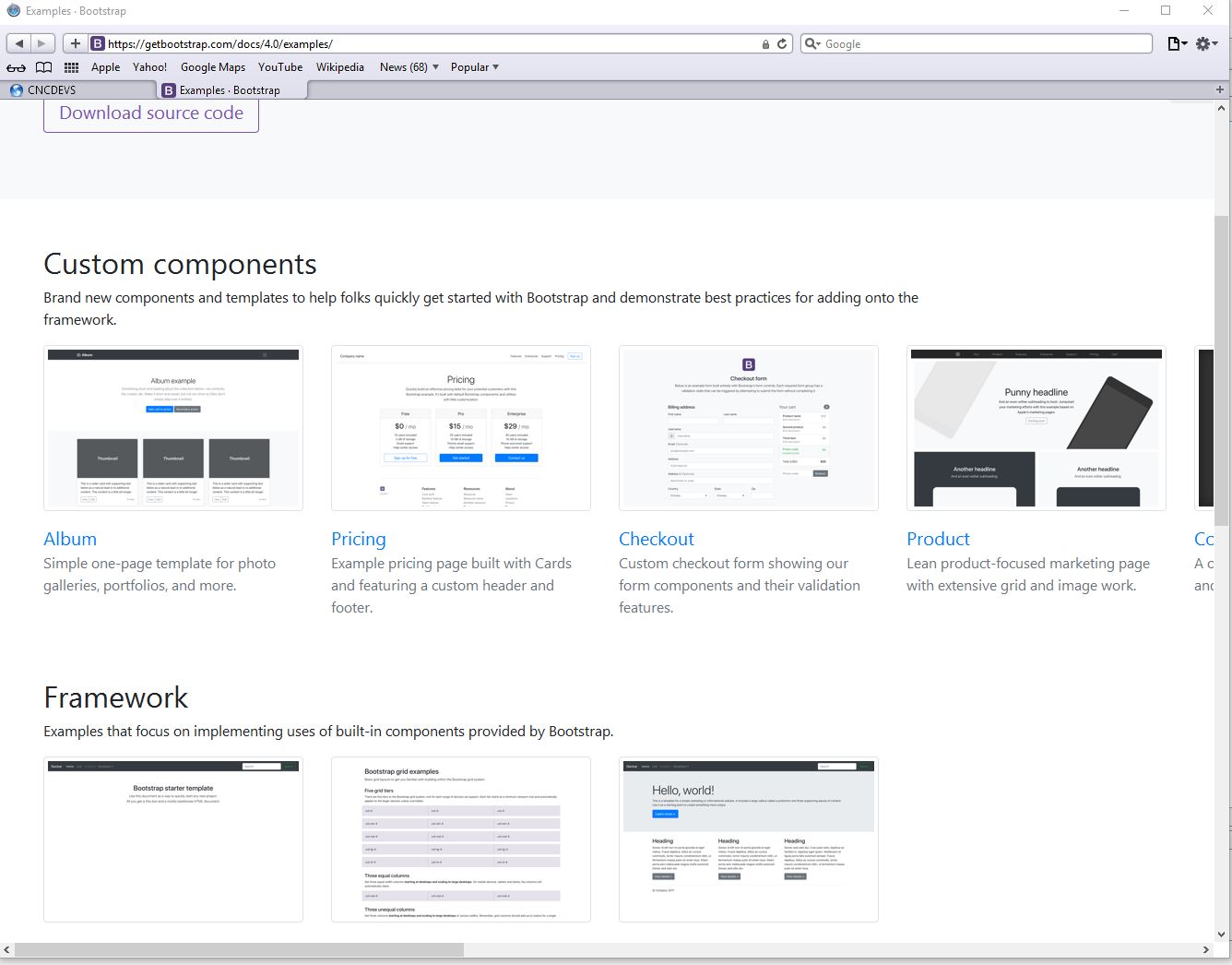Click the scroll down arrow

click(1222, 935)
